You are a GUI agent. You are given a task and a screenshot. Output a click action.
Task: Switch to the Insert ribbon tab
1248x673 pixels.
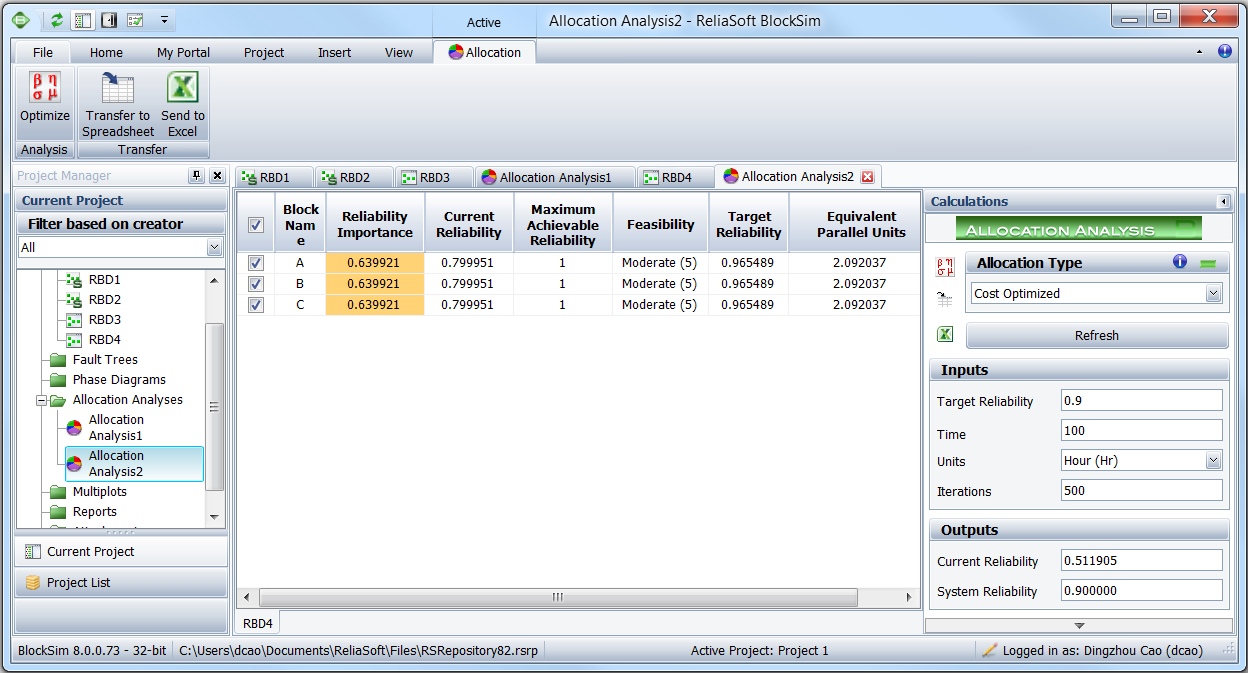(334, 53)
